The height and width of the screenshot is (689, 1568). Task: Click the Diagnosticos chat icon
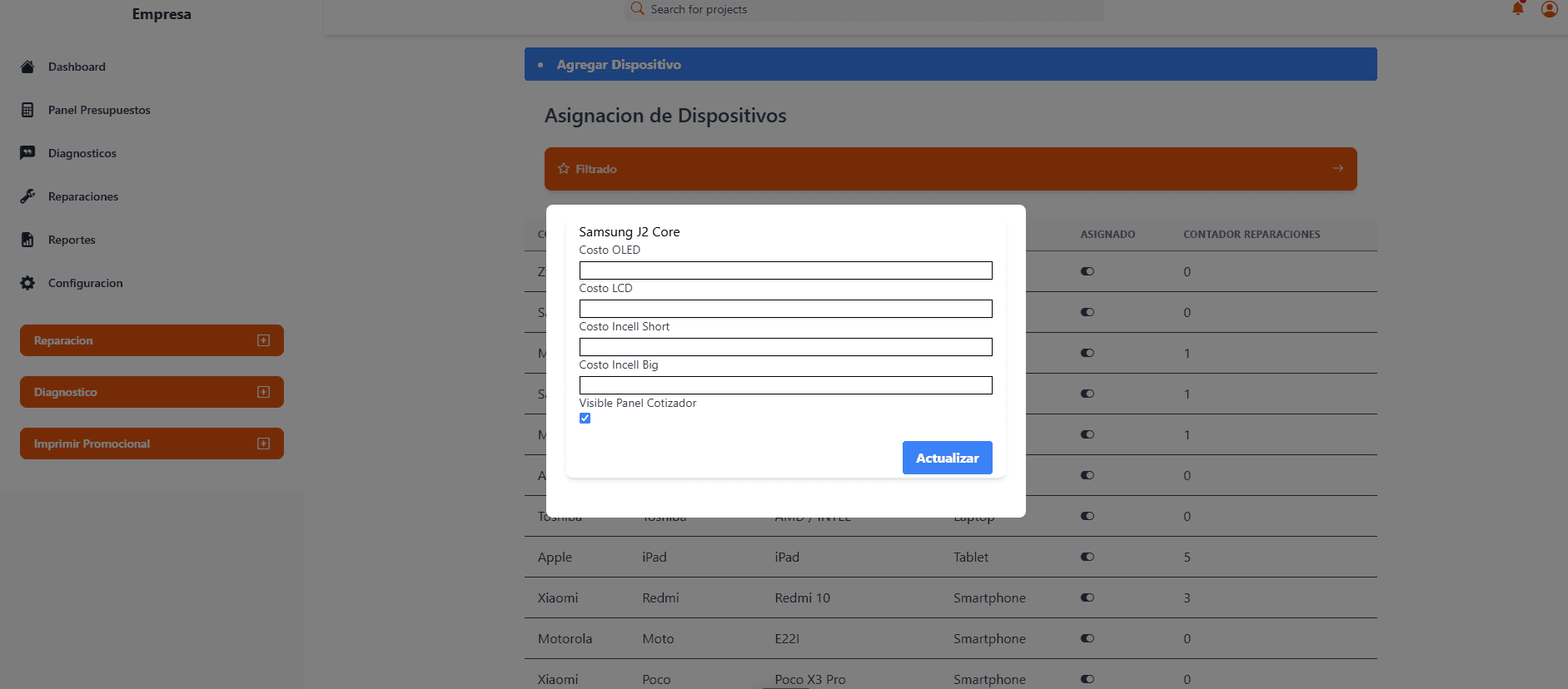coord(27,153)
